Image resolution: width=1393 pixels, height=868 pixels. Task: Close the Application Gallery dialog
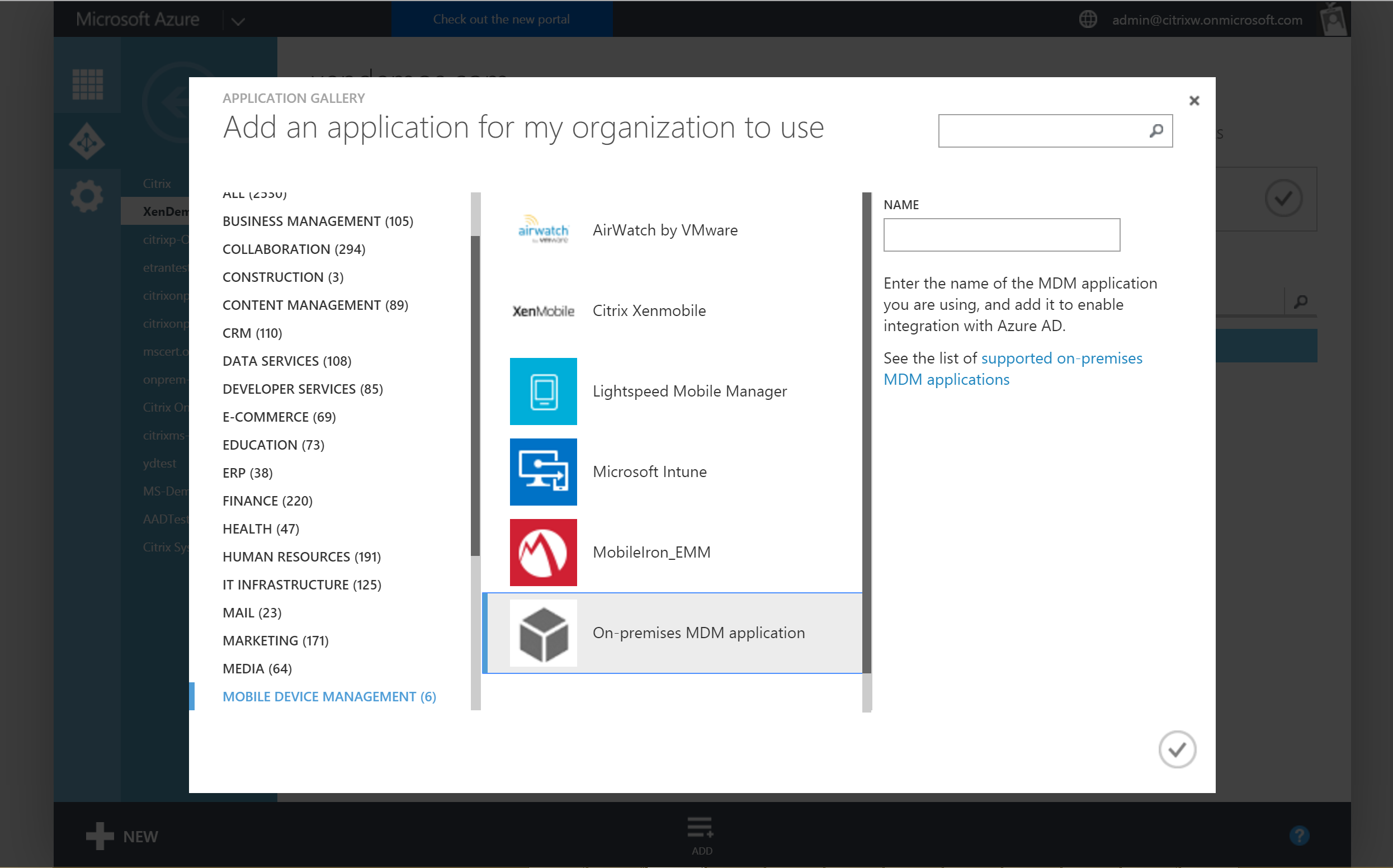pos(1194,101)
